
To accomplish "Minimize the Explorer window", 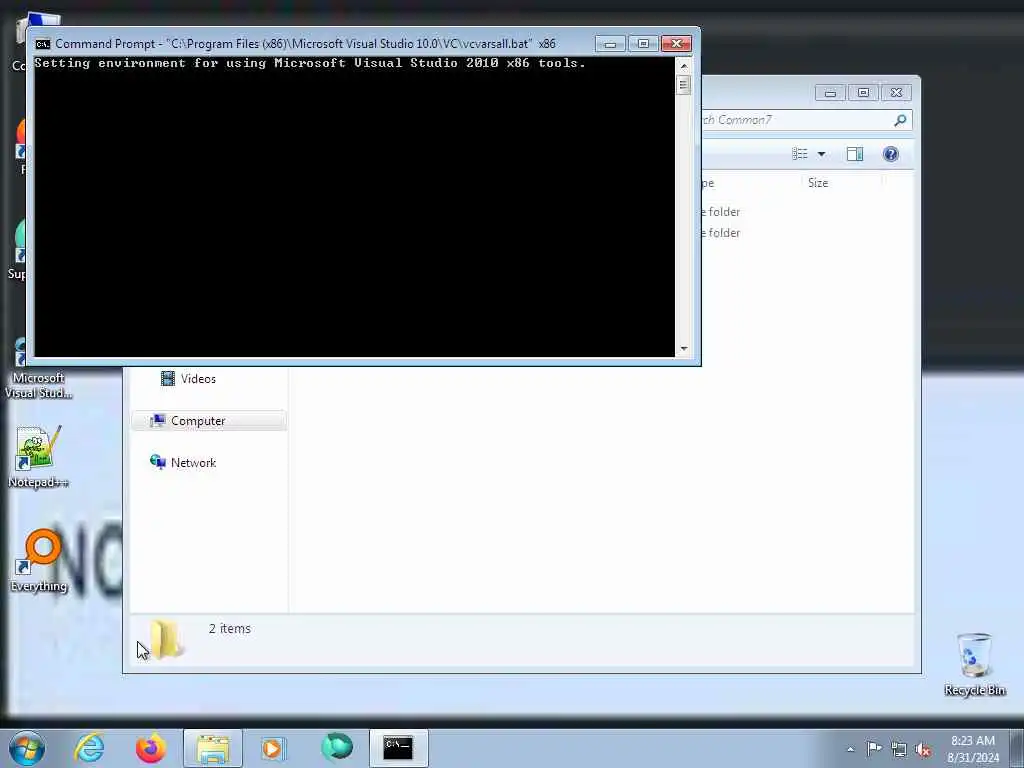I will coord(830,93).
